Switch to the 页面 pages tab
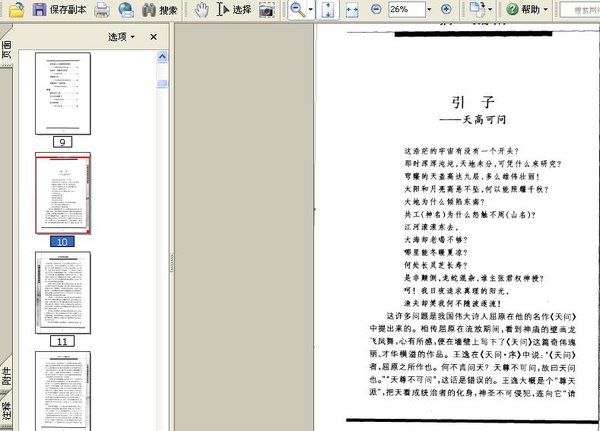The image size is (600, 431). [6, 49]
